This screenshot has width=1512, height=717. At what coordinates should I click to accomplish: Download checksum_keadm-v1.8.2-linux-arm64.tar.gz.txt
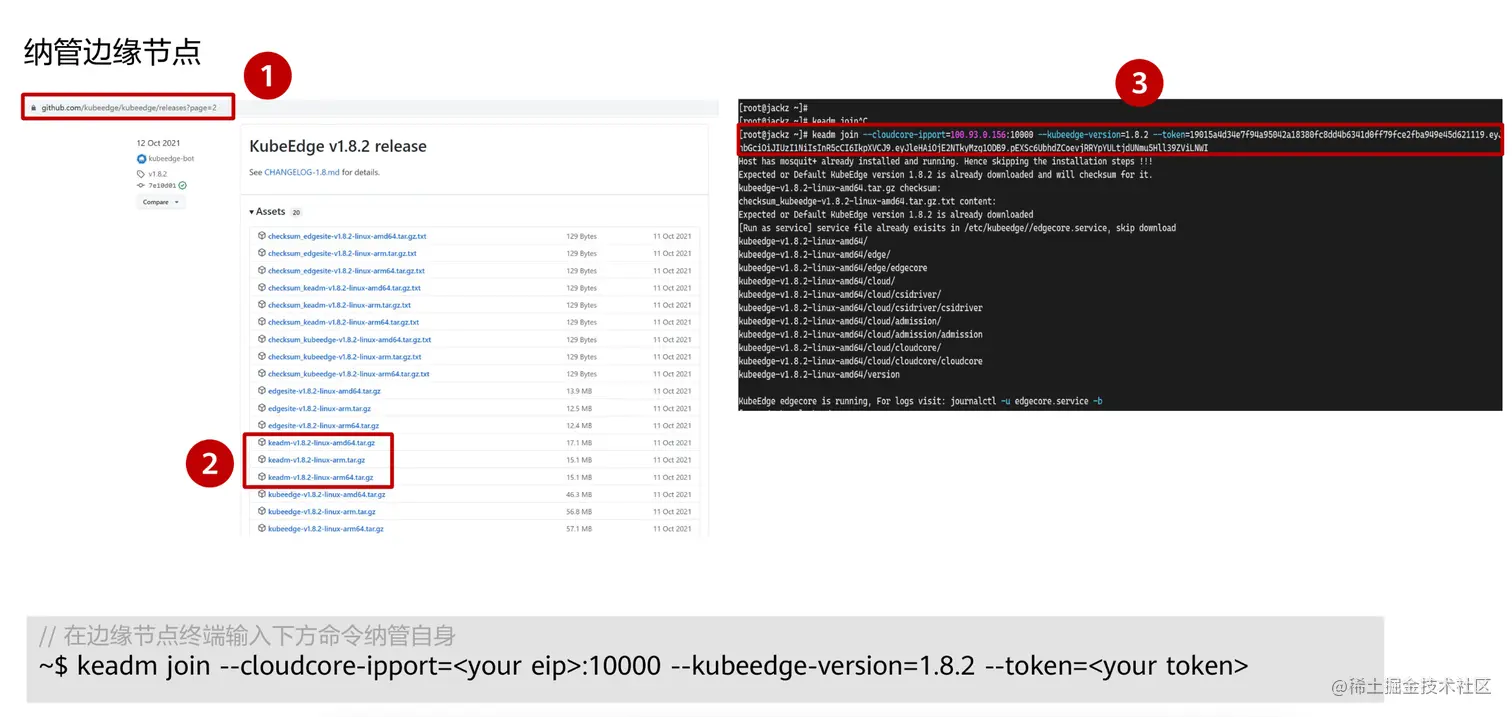(343, 322)
